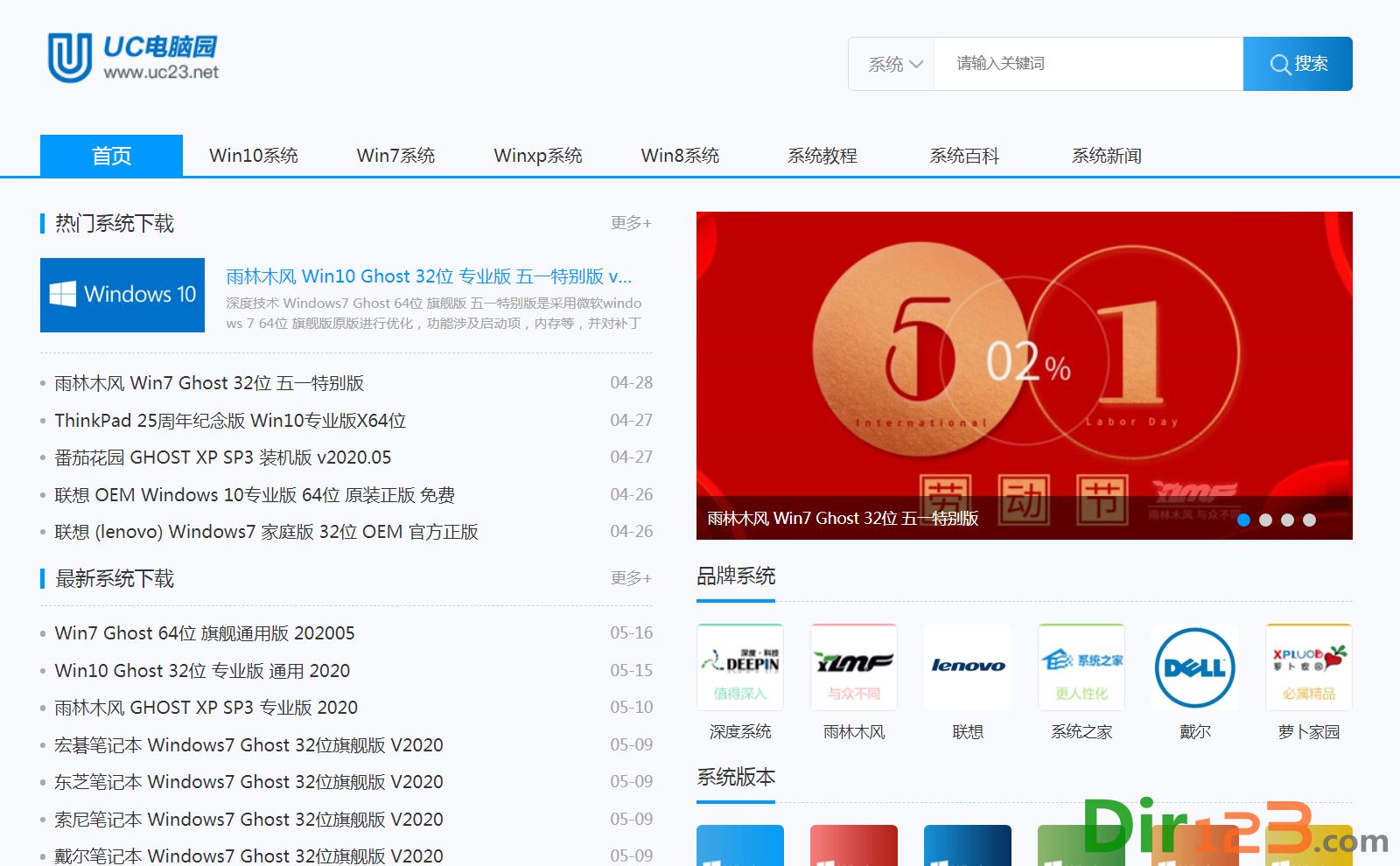
Task: Open the 系统百科 navigation tab
Action: 964,156
